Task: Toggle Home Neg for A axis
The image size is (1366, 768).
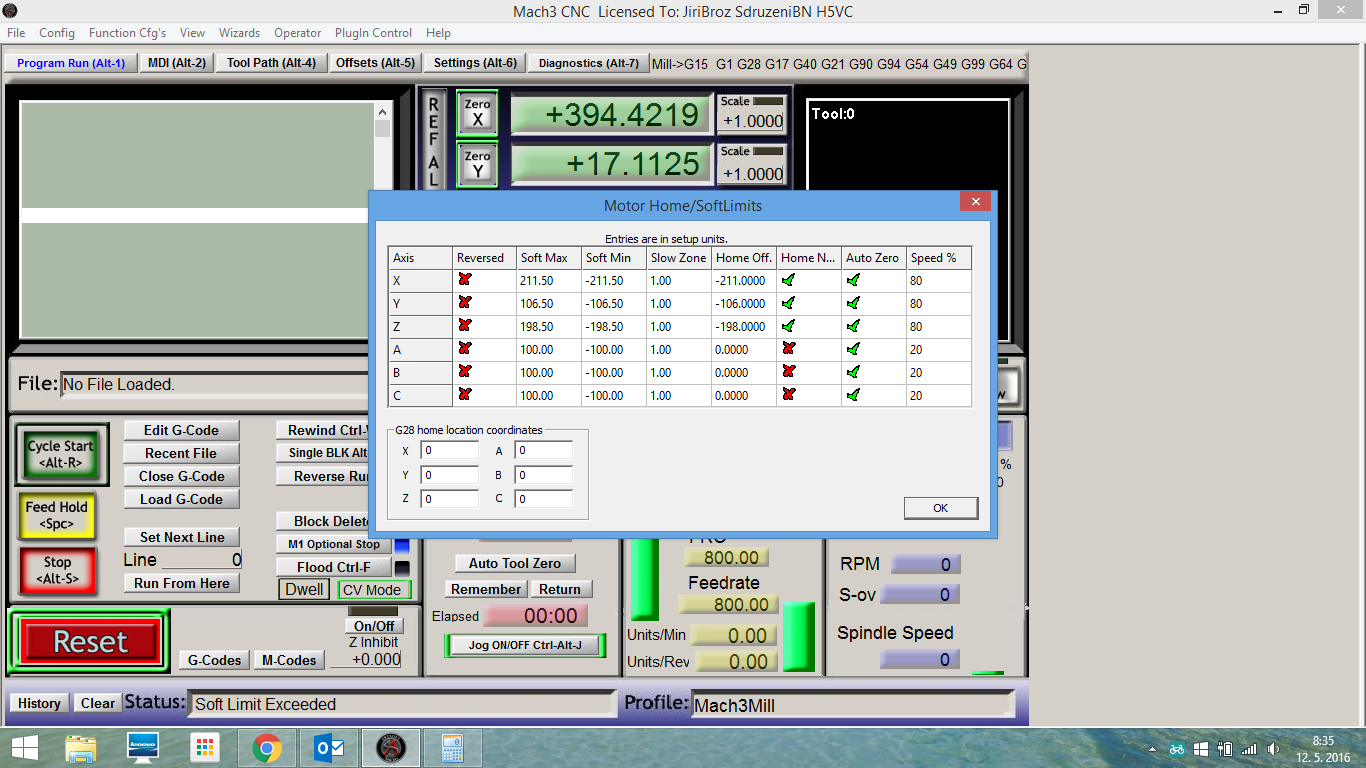Action: click(x=789, y=349)
